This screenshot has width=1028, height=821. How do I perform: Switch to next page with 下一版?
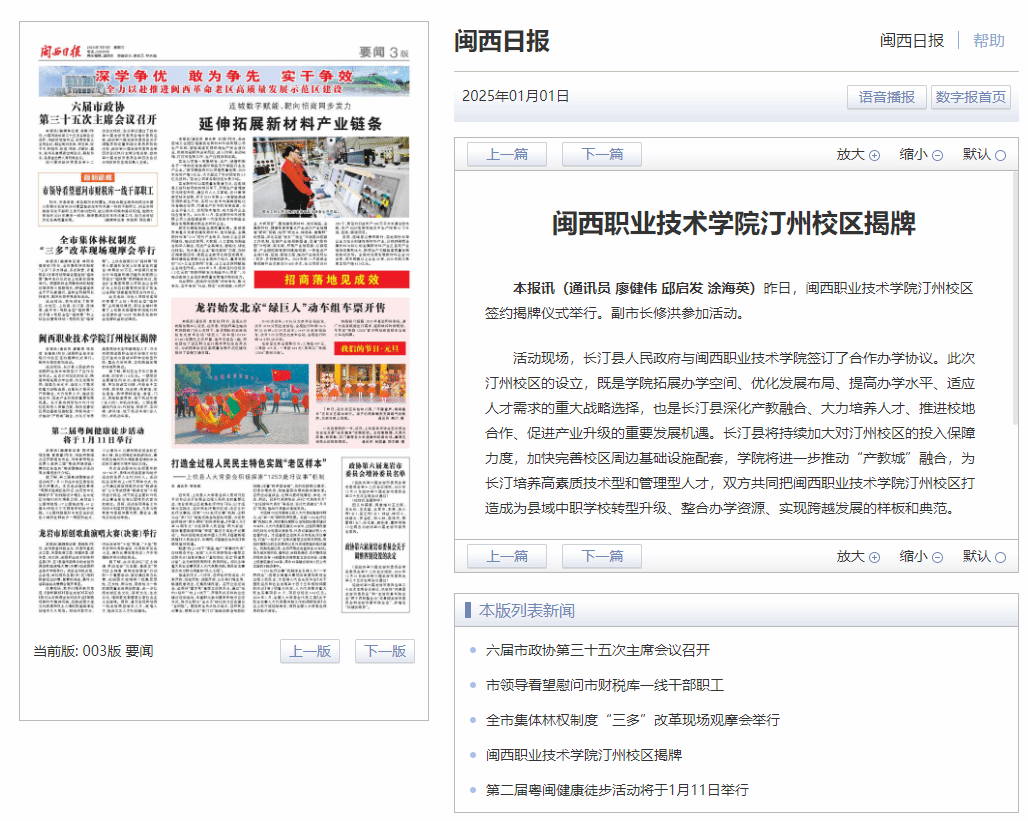[385, 651]
